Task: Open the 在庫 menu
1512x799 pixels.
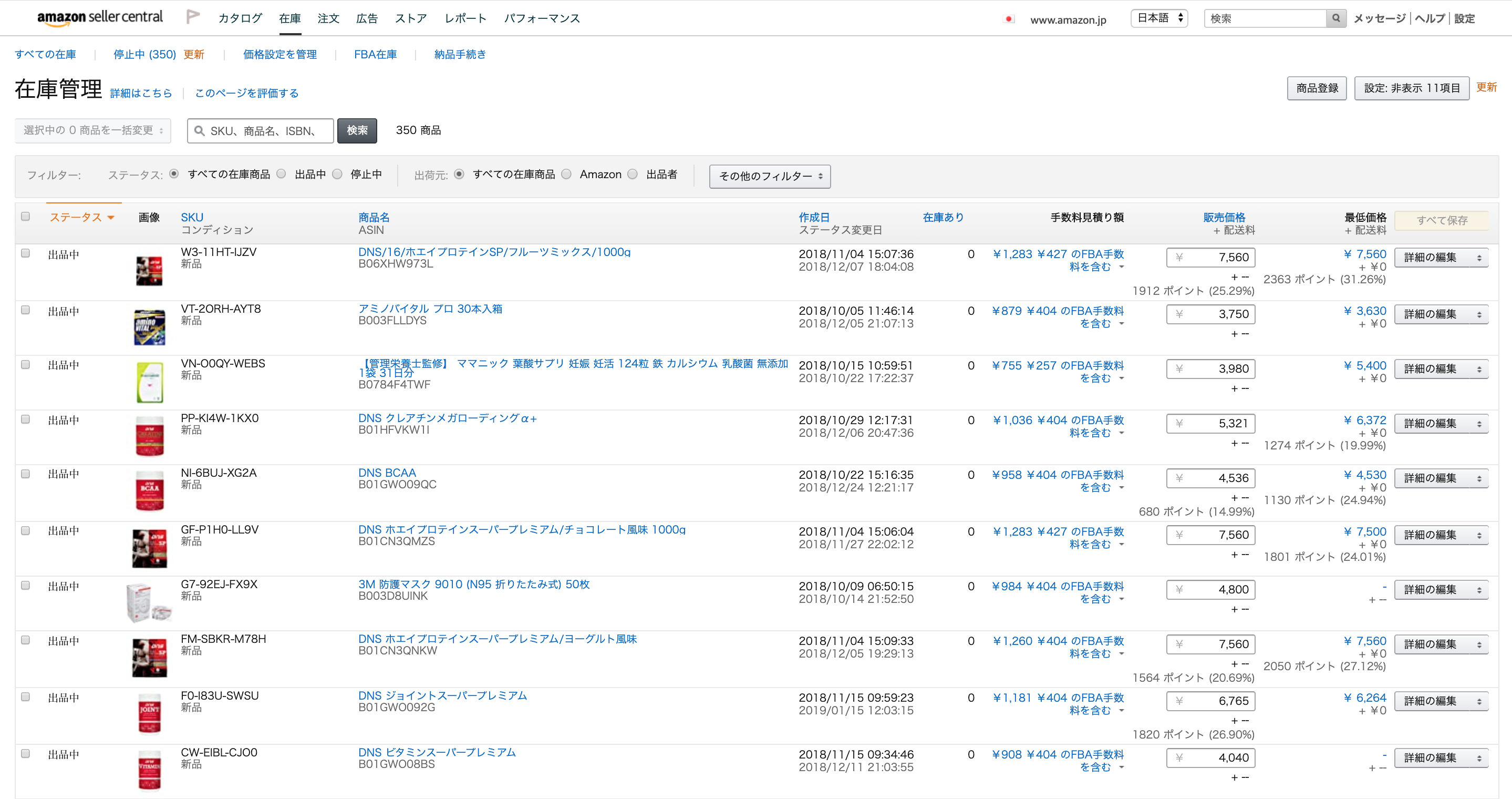Action: [290, 18]
